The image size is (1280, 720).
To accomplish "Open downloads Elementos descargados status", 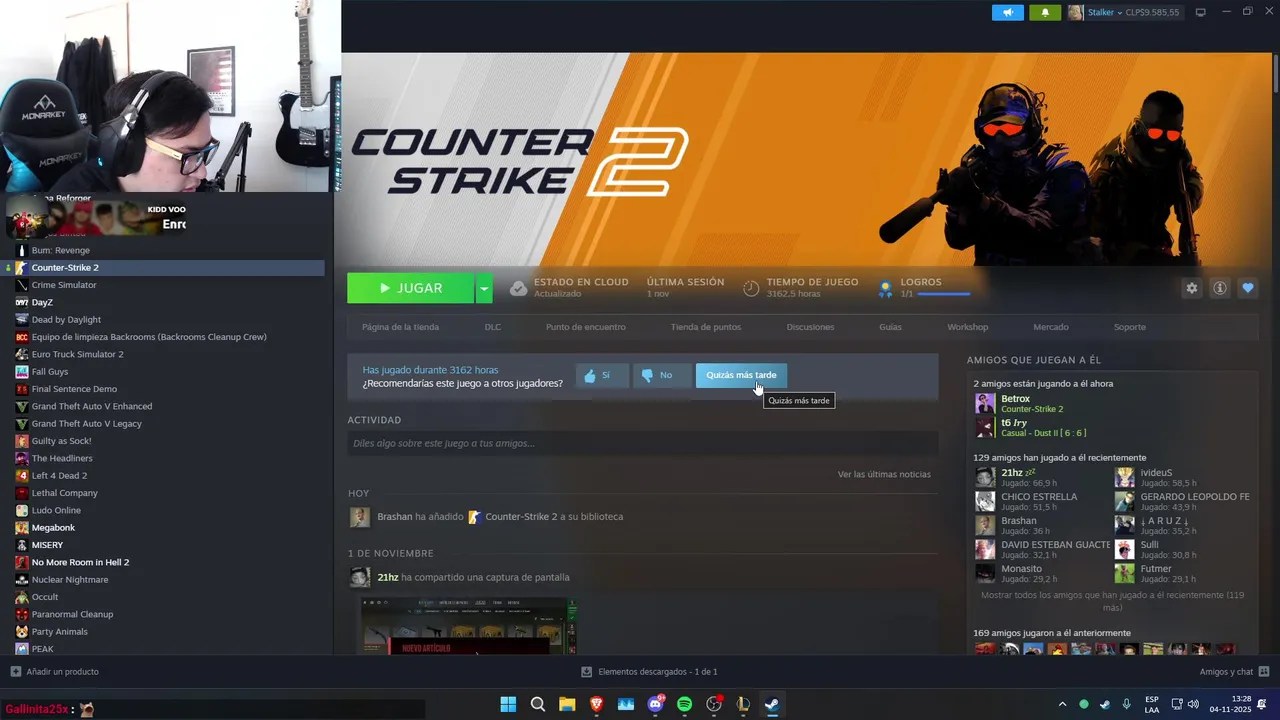I will (x=650, y=672).
